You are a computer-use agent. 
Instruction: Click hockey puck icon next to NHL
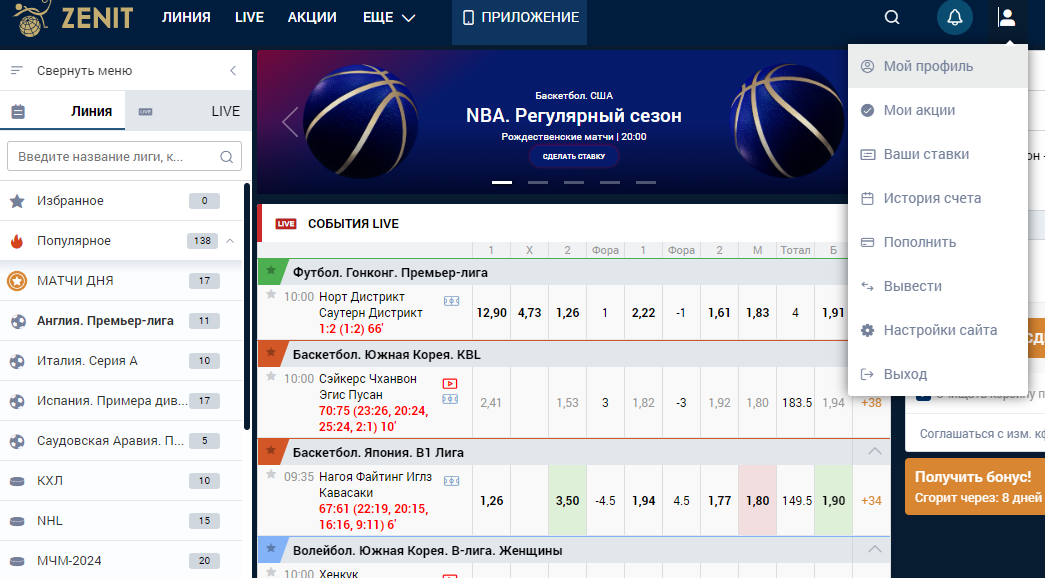click(17, 521)
